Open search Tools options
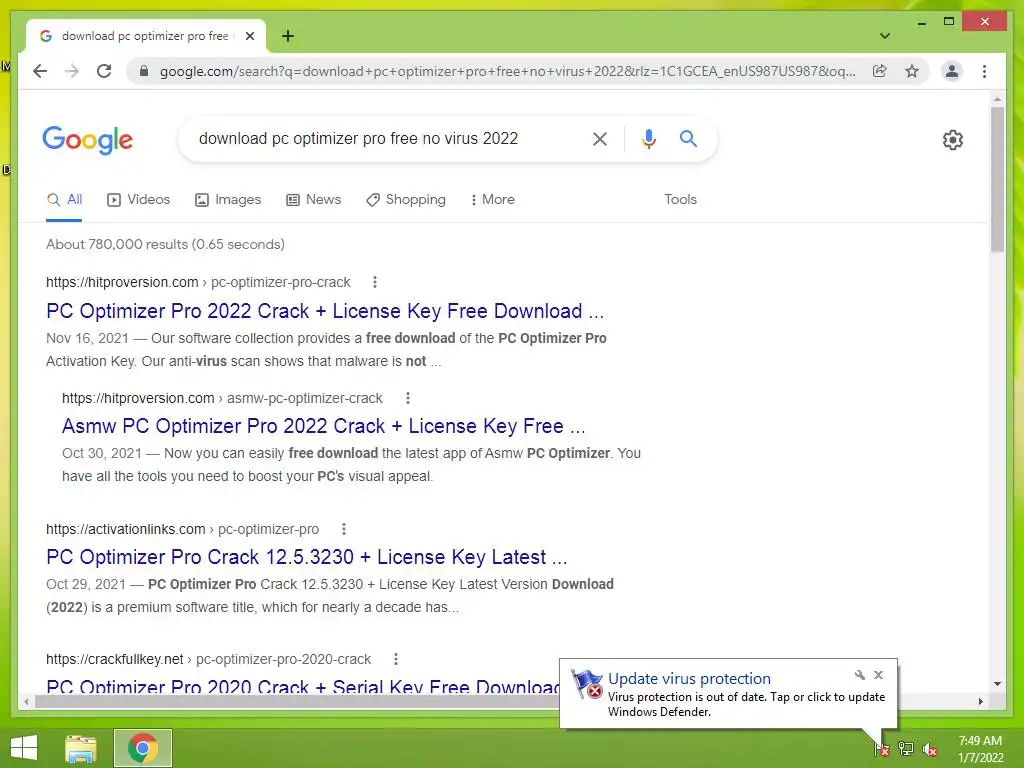Viewport: 1024px width, 768px height. tap(680, 200)
